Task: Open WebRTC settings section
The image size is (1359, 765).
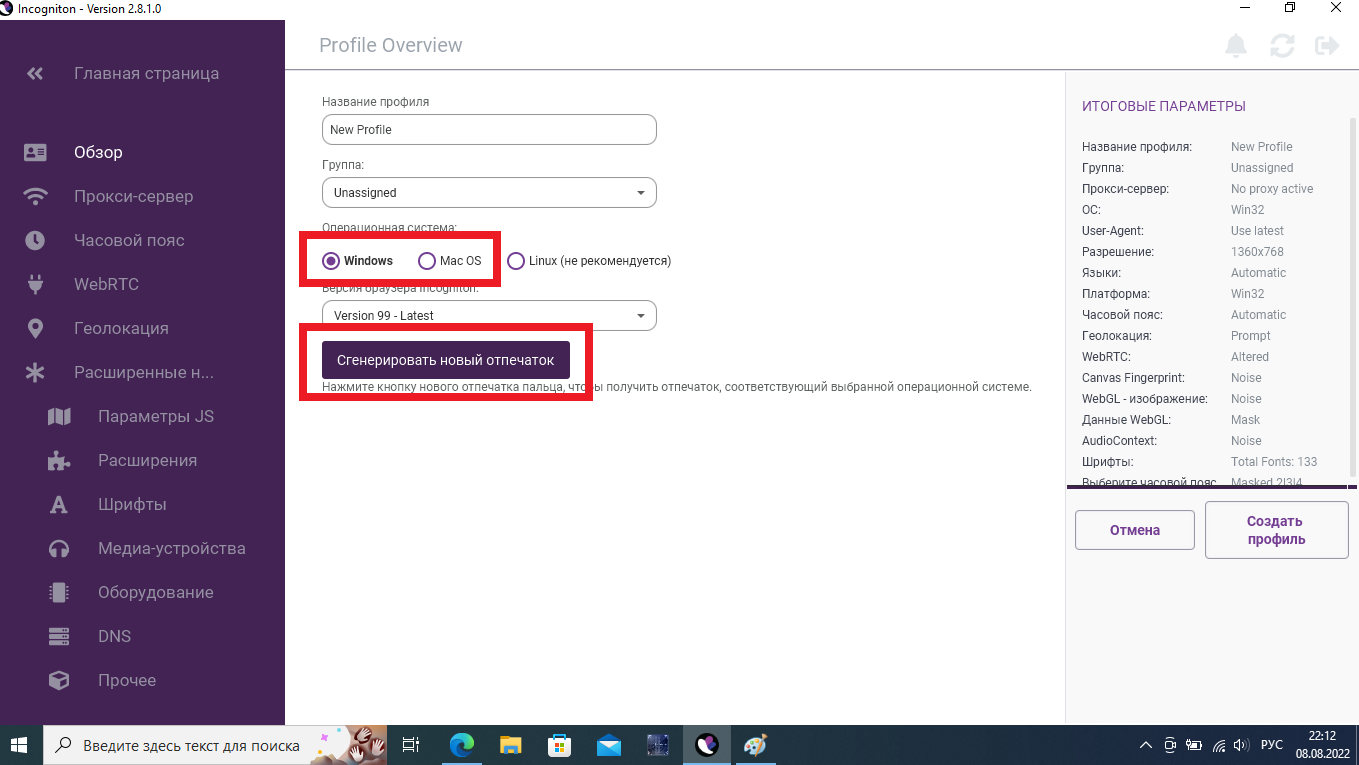Action: pos(106,284)
